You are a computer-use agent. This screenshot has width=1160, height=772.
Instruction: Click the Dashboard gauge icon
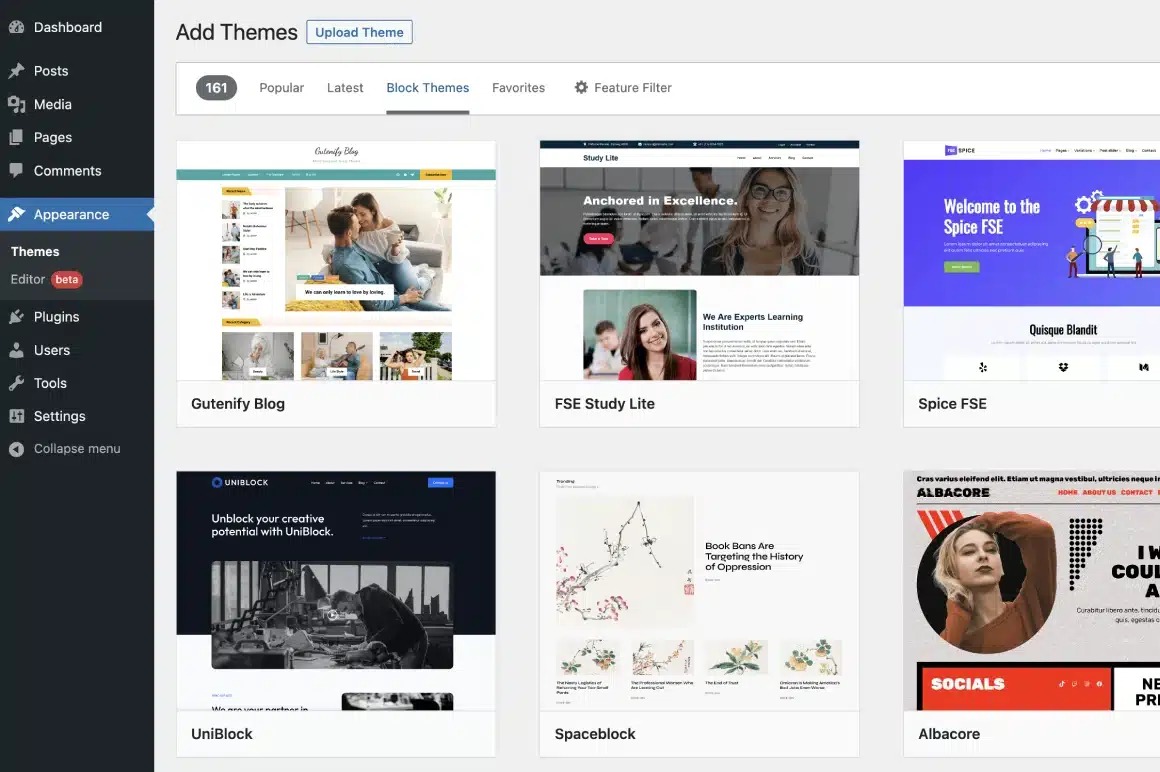(x=16, y=27)
